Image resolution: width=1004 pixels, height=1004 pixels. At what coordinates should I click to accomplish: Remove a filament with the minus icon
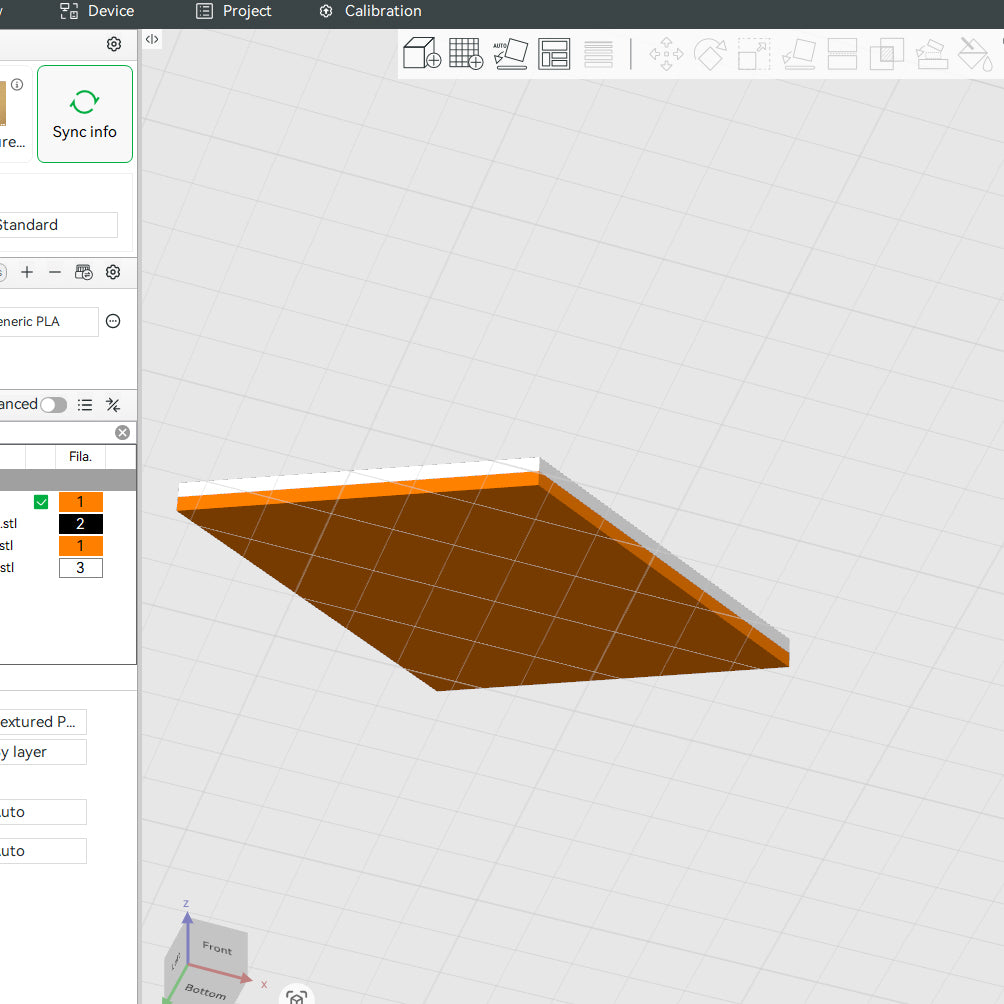(x=55, y=272)
